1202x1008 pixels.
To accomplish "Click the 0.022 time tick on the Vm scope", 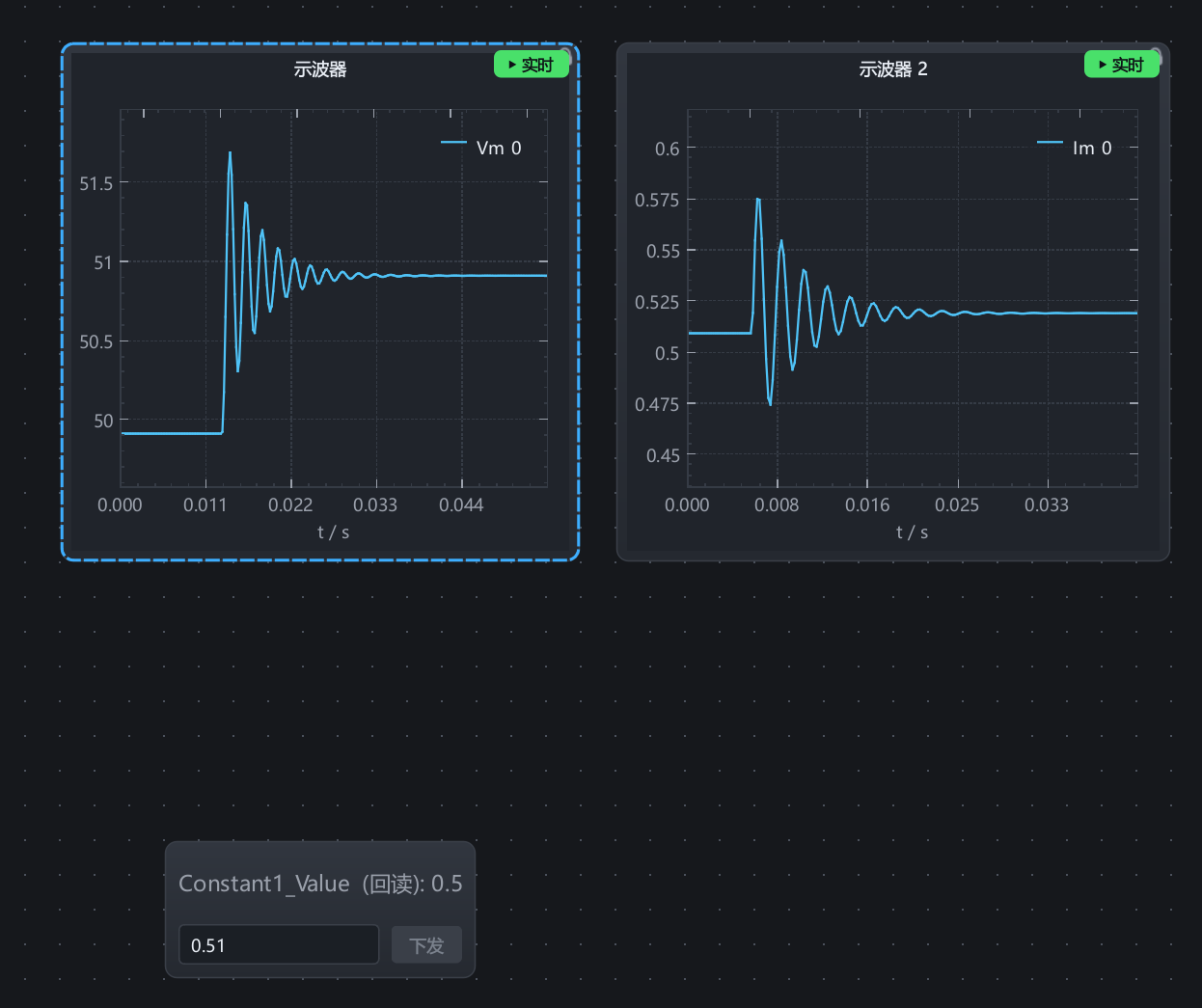I will tap(290, 504).
